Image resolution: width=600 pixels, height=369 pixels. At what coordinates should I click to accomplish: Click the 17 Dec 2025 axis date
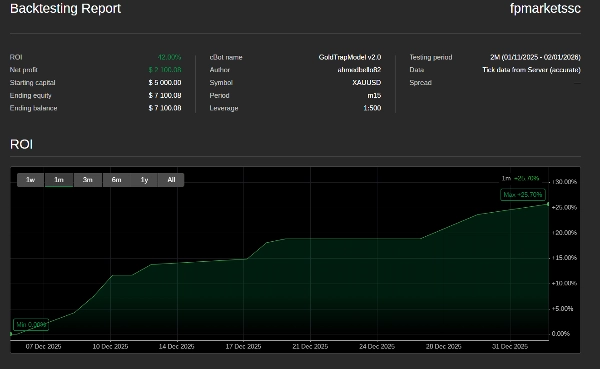pos(243,346)
